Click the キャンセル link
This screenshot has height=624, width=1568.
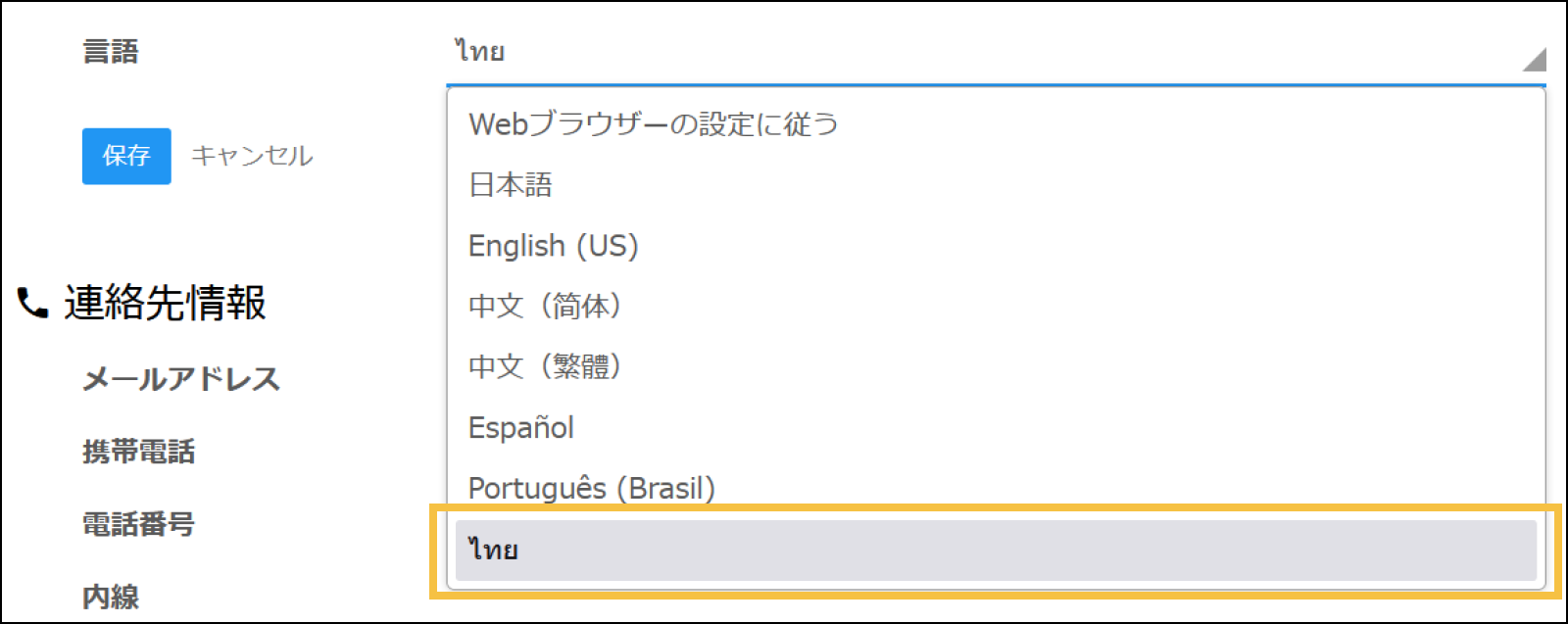coord(252,156)
